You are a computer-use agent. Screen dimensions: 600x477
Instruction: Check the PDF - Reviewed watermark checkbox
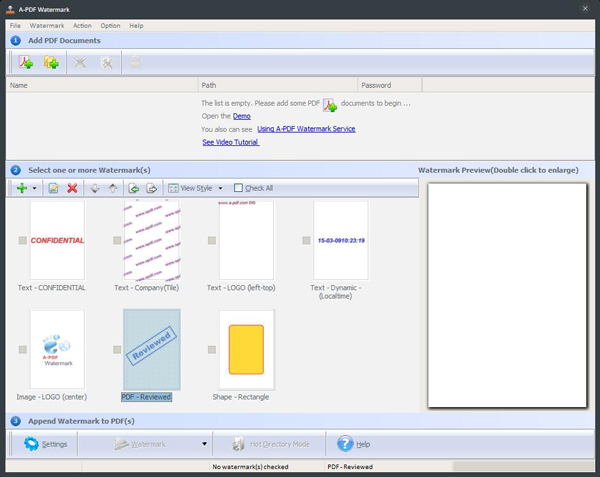pos(117,350)
